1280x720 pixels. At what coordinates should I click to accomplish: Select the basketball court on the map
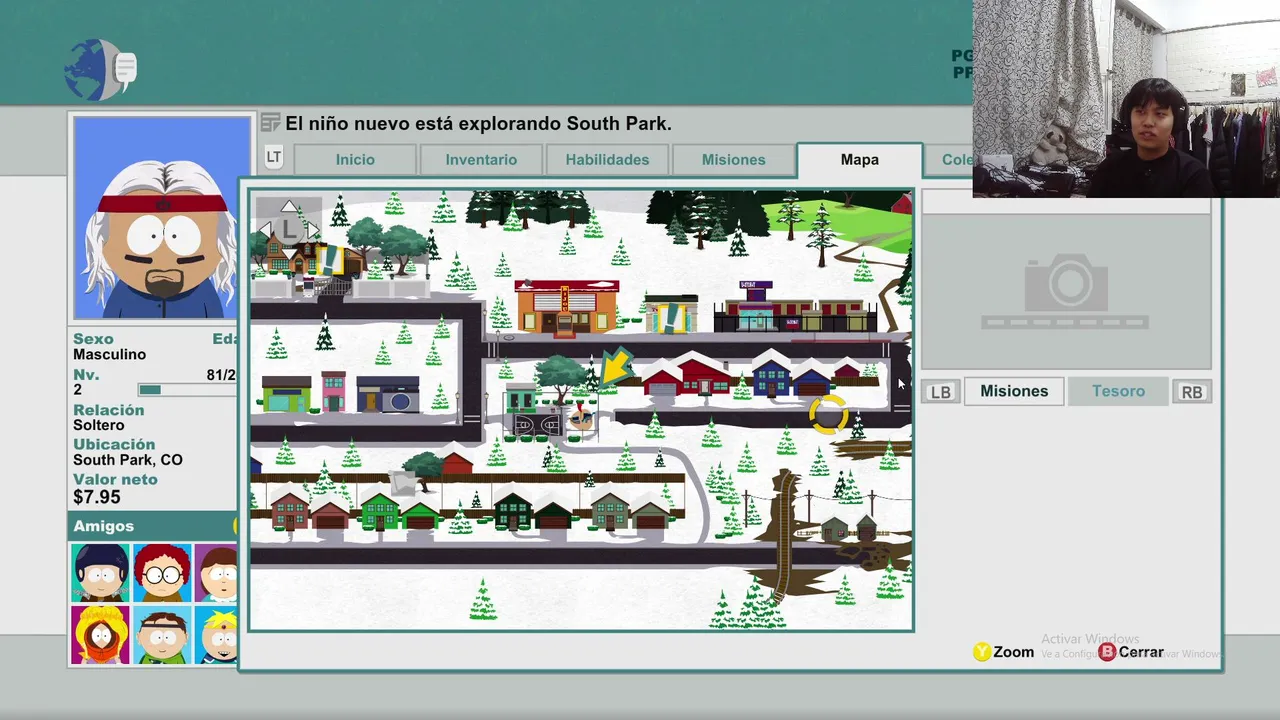(537, 424)
